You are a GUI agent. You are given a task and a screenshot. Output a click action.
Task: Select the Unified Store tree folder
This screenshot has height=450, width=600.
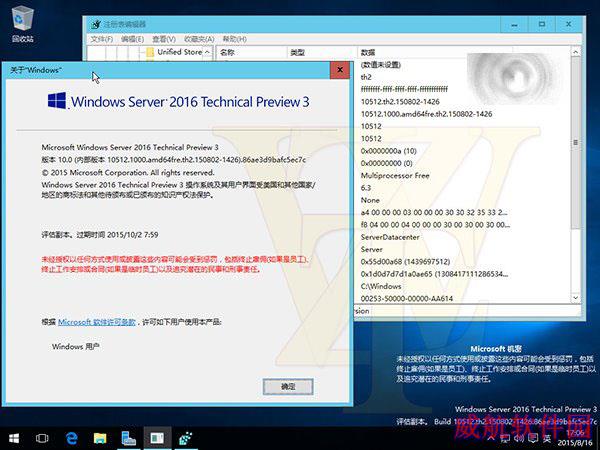(x=179, y=52)
